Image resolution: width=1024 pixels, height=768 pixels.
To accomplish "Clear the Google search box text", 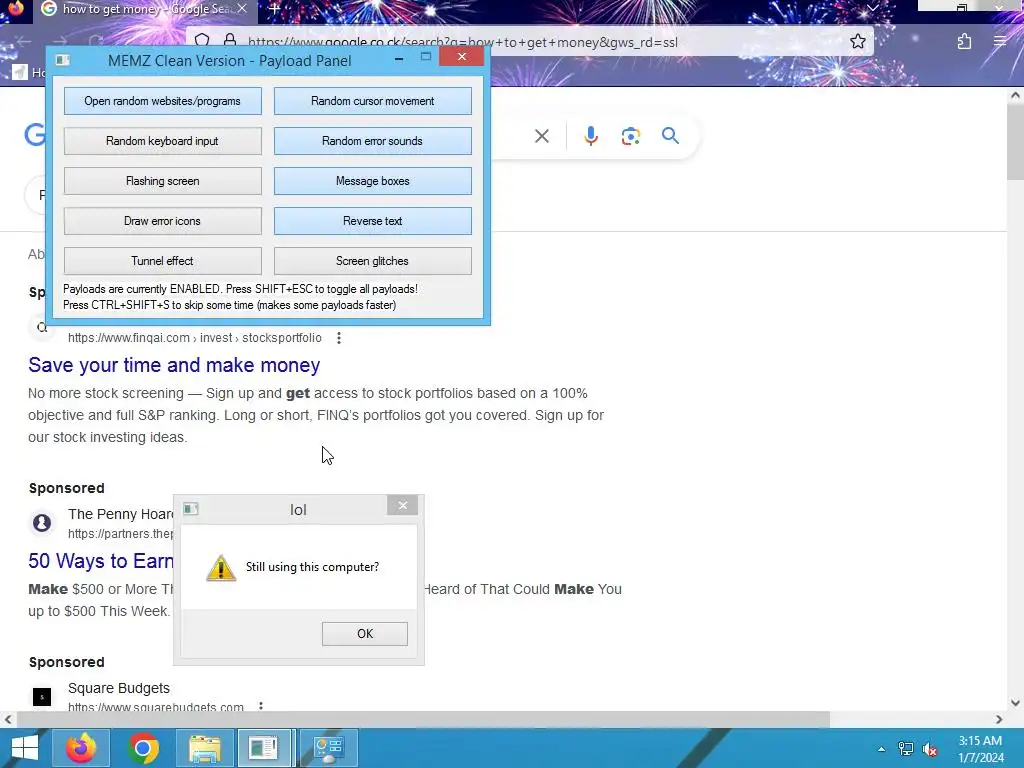I will point(541,136).
